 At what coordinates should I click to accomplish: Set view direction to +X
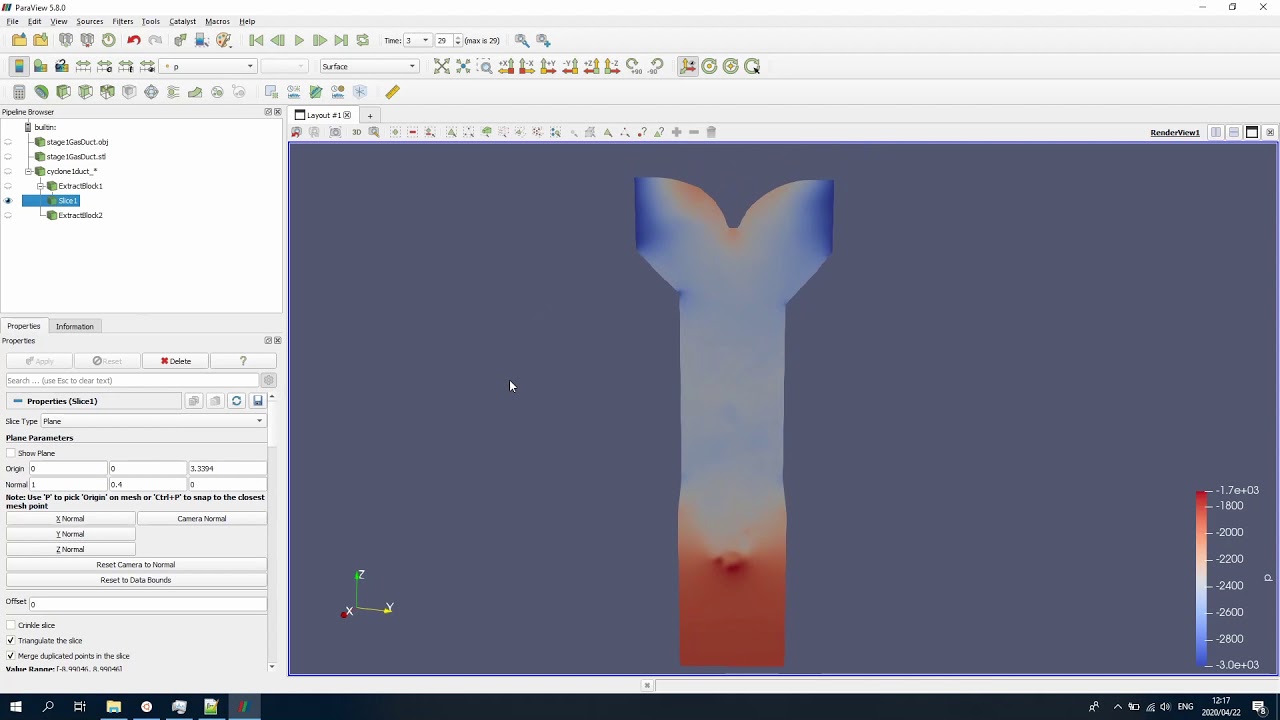506,66
